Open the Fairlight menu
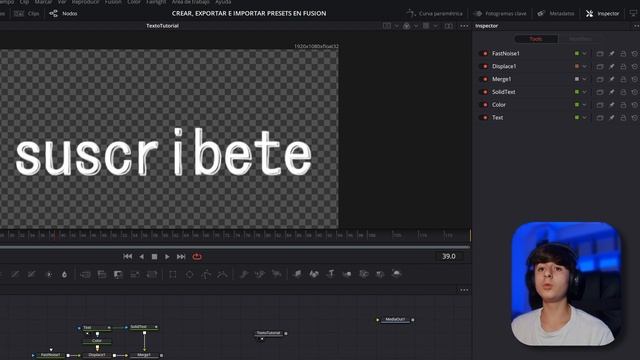 (x=156, y=2)
